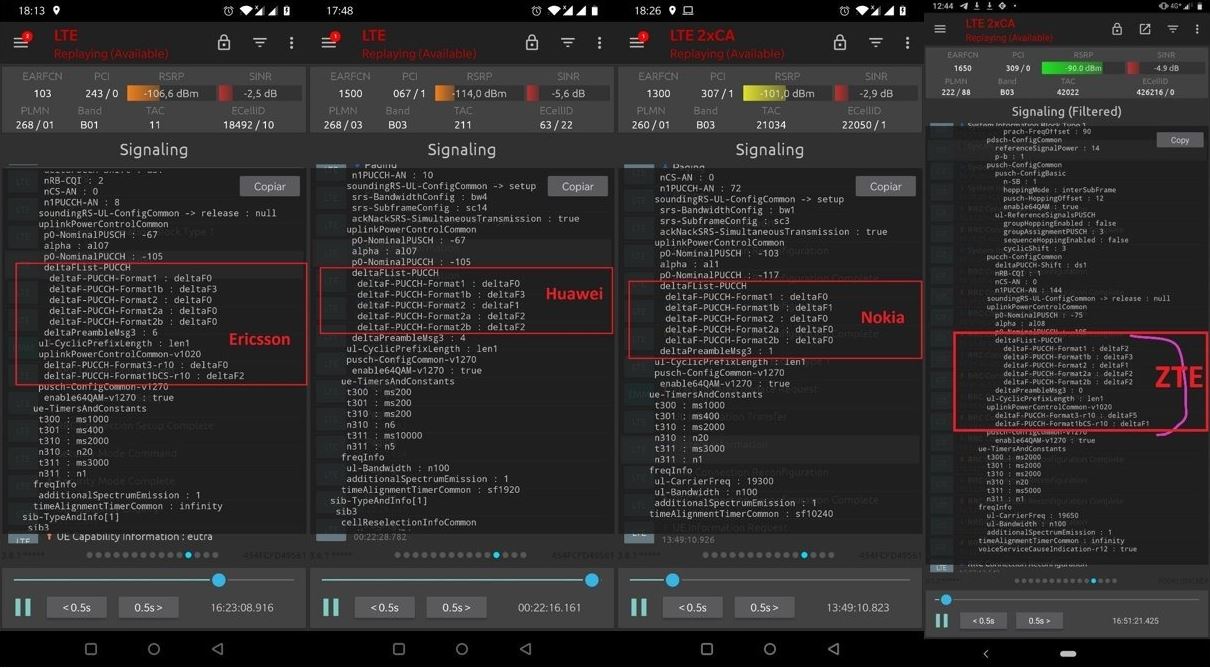This screenshot has width=1210, height=668.
Task: Tap the lock icon in the 17:48 screen
Action: (532, 43)
